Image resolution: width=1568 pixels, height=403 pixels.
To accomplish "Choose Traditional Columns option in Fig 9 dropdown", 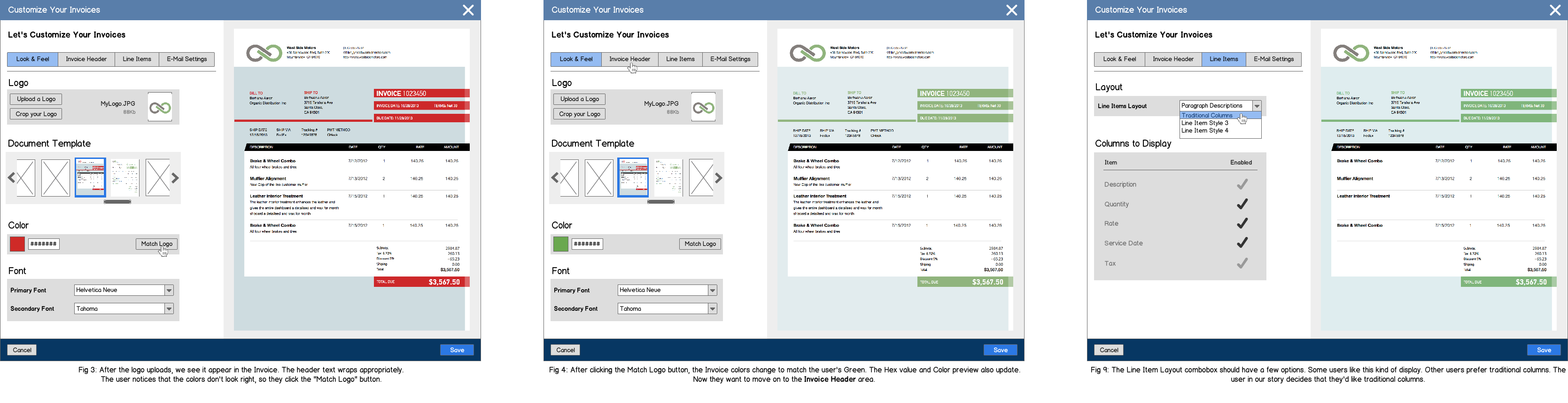I will (1220, 115).
